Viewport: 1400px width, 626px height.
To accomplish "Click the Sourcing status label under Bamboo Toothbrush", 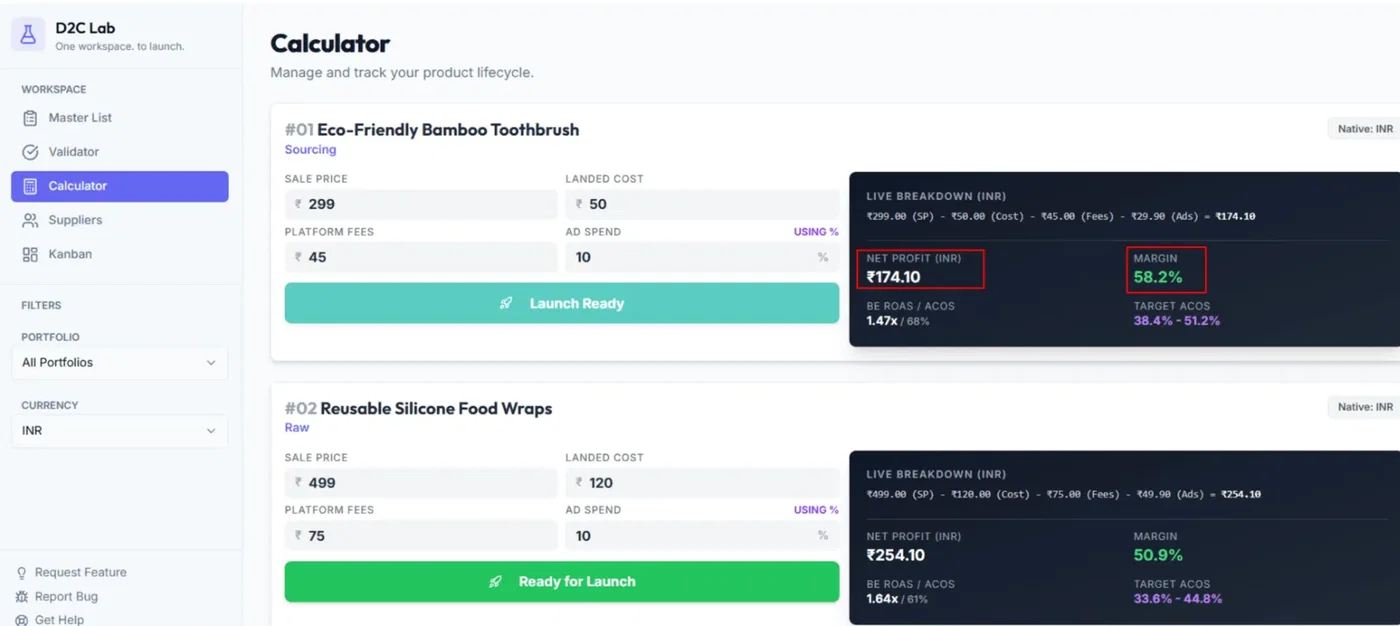I will pyautogui.click(x=310, y=150).
